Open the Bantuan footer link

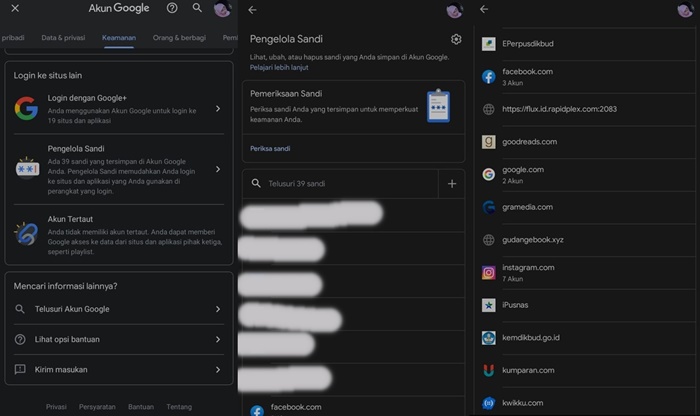[141, 407]
